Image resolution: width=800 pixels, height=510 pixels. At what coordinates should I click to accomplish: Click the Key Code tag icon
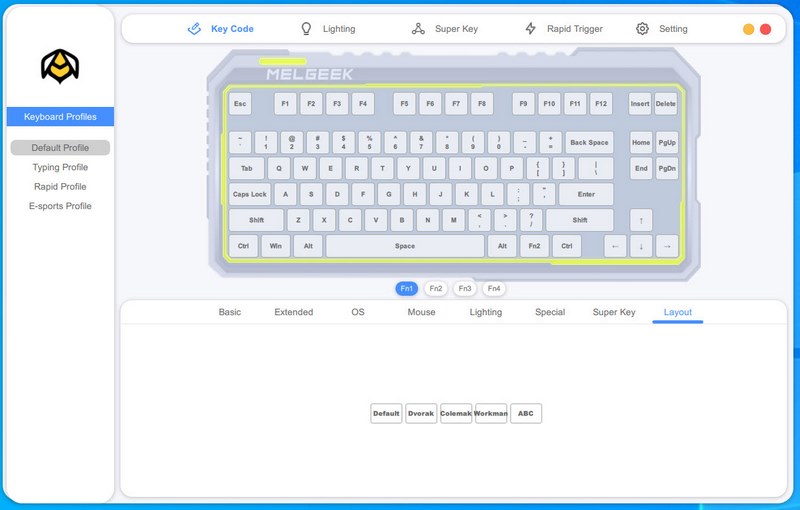pyautogui.click(x=194, y=29)
